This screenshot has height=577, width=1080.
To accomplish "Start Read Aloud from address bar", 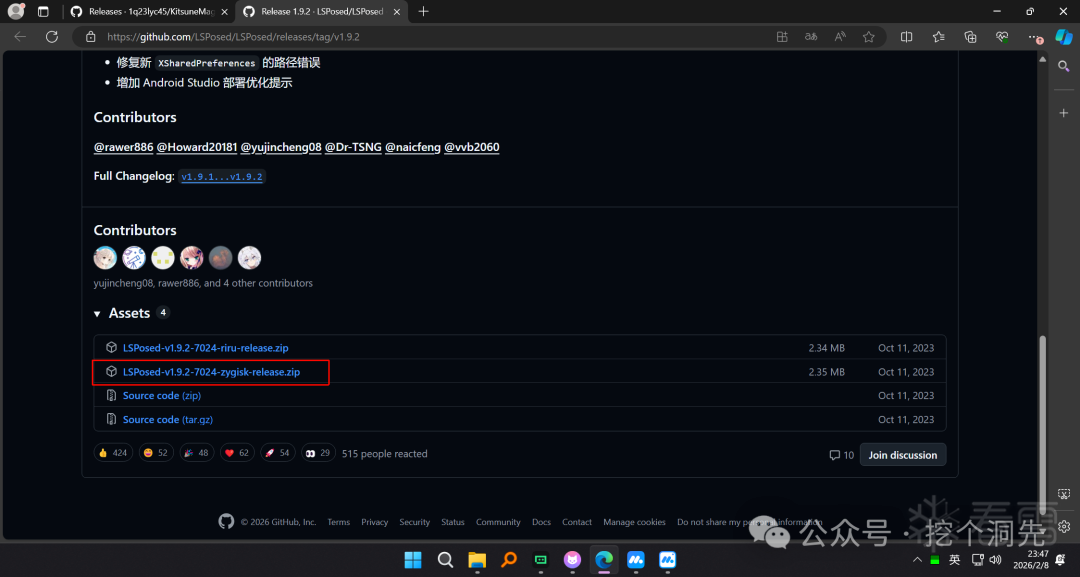I will [x=840, y=37].
